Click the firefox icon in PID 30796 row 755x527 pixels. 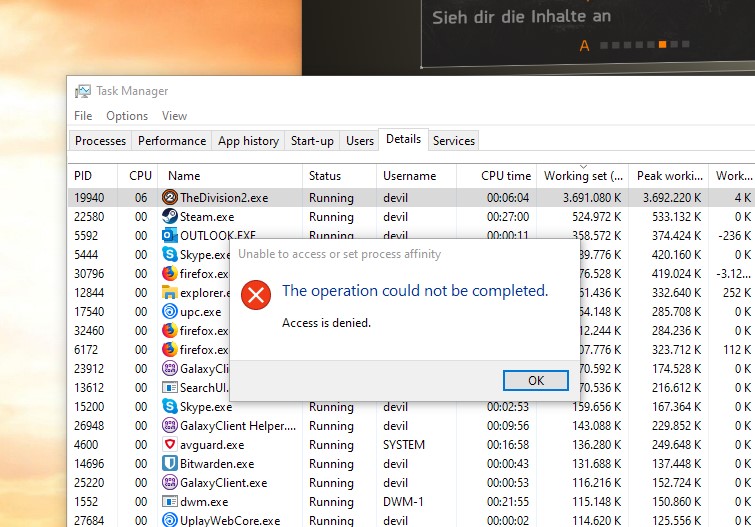pyautogui.click(x=169, y=274)
